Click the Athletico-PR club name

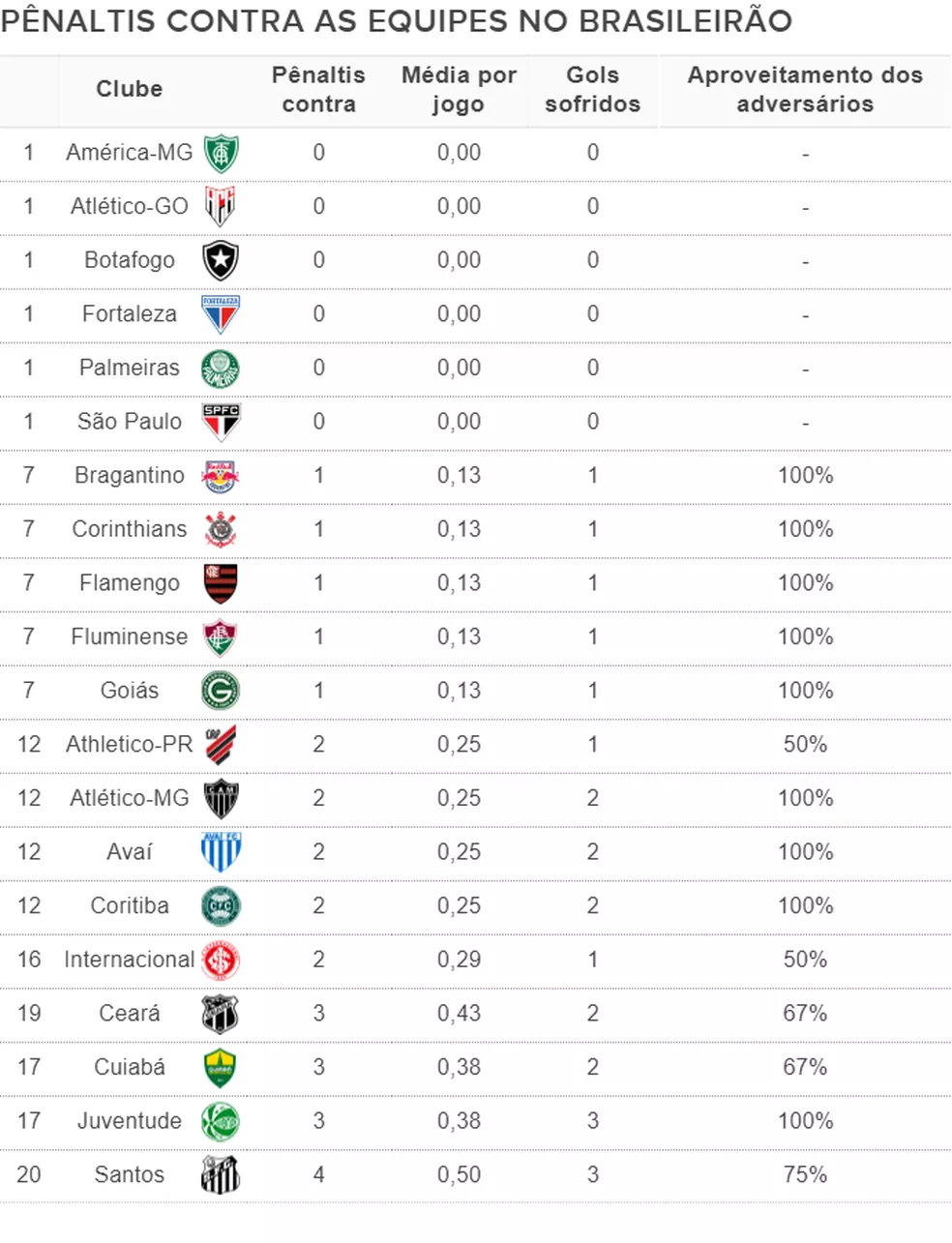130,745
